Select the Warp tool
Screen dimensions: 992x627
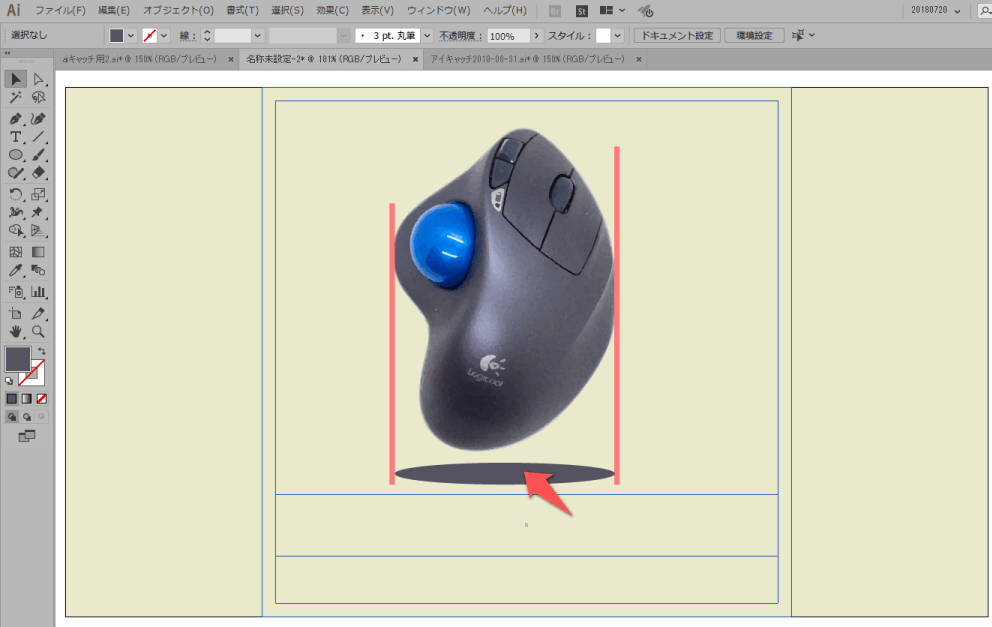pyautogui.click(x=16, y=213)
